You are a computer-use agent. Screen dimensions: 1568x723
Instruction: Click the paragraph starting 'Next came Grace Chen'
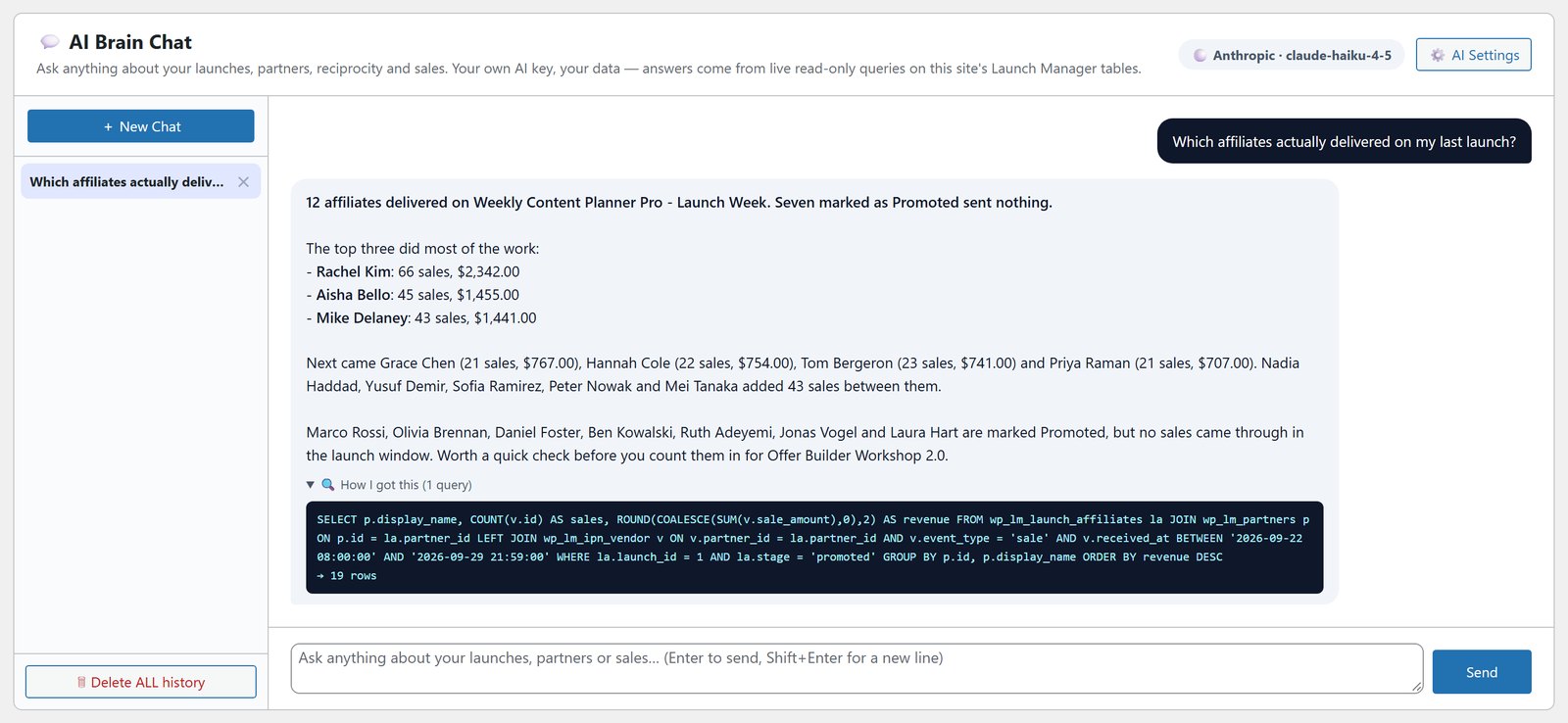[803, 374]
